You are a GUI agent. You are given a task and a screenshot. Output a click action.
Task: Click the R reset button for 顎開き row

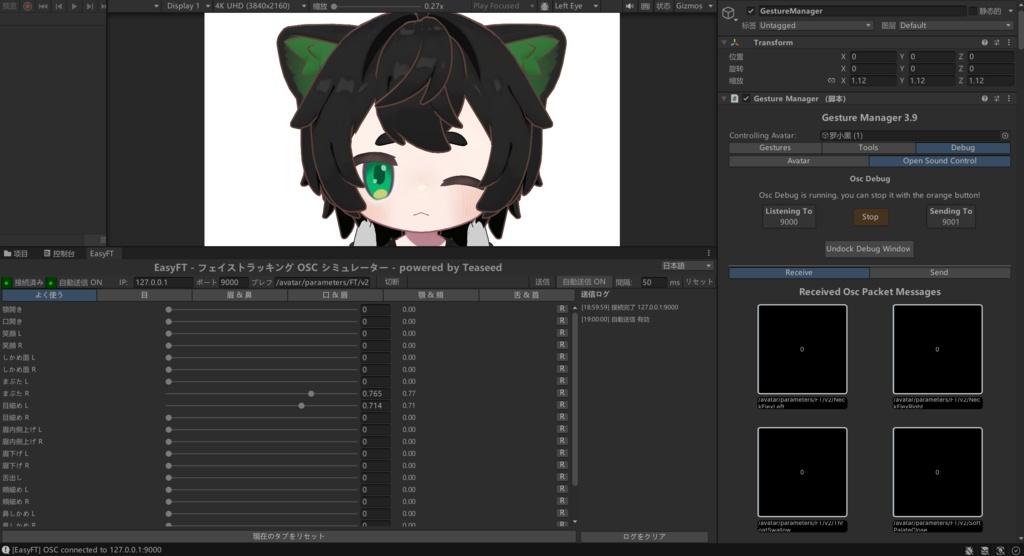[x=562, y=309]
